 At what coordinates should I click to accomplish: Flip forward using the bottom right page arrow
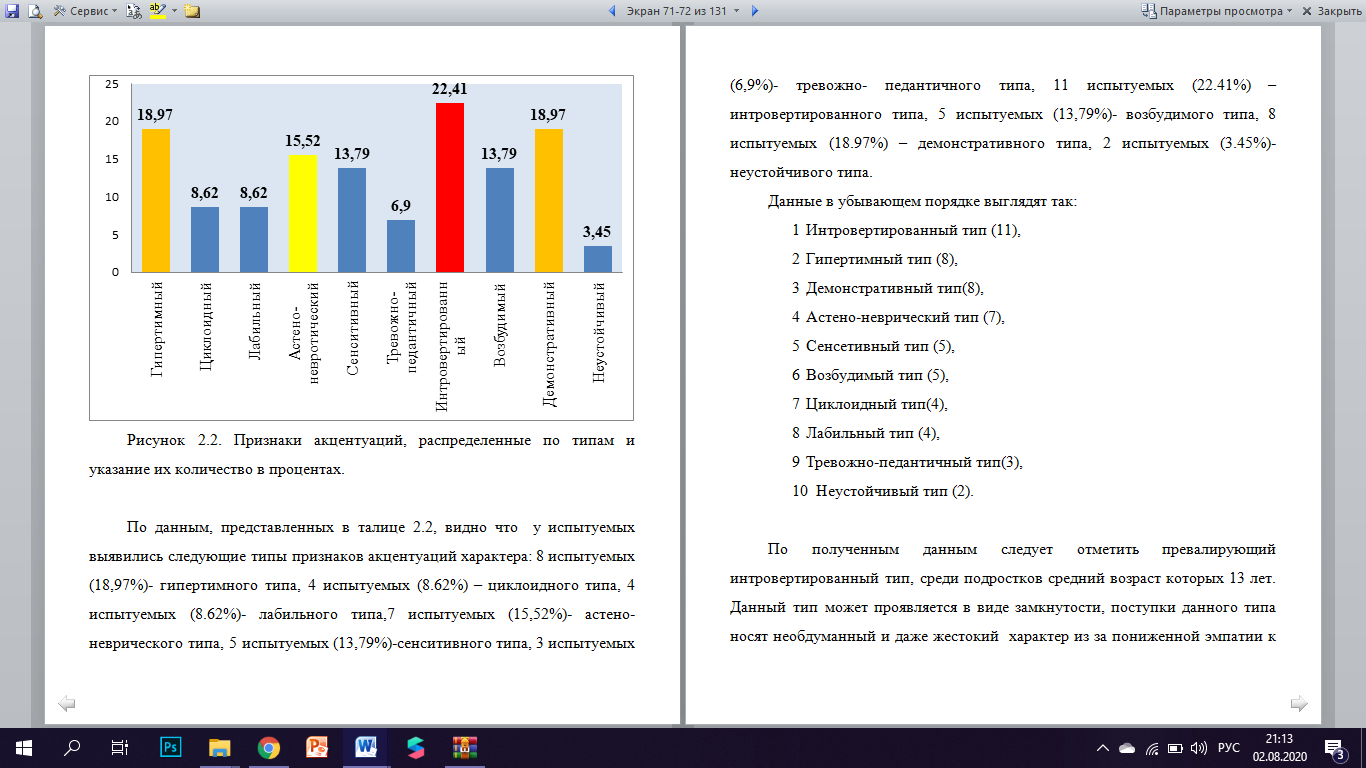[x=1299, y=704]
